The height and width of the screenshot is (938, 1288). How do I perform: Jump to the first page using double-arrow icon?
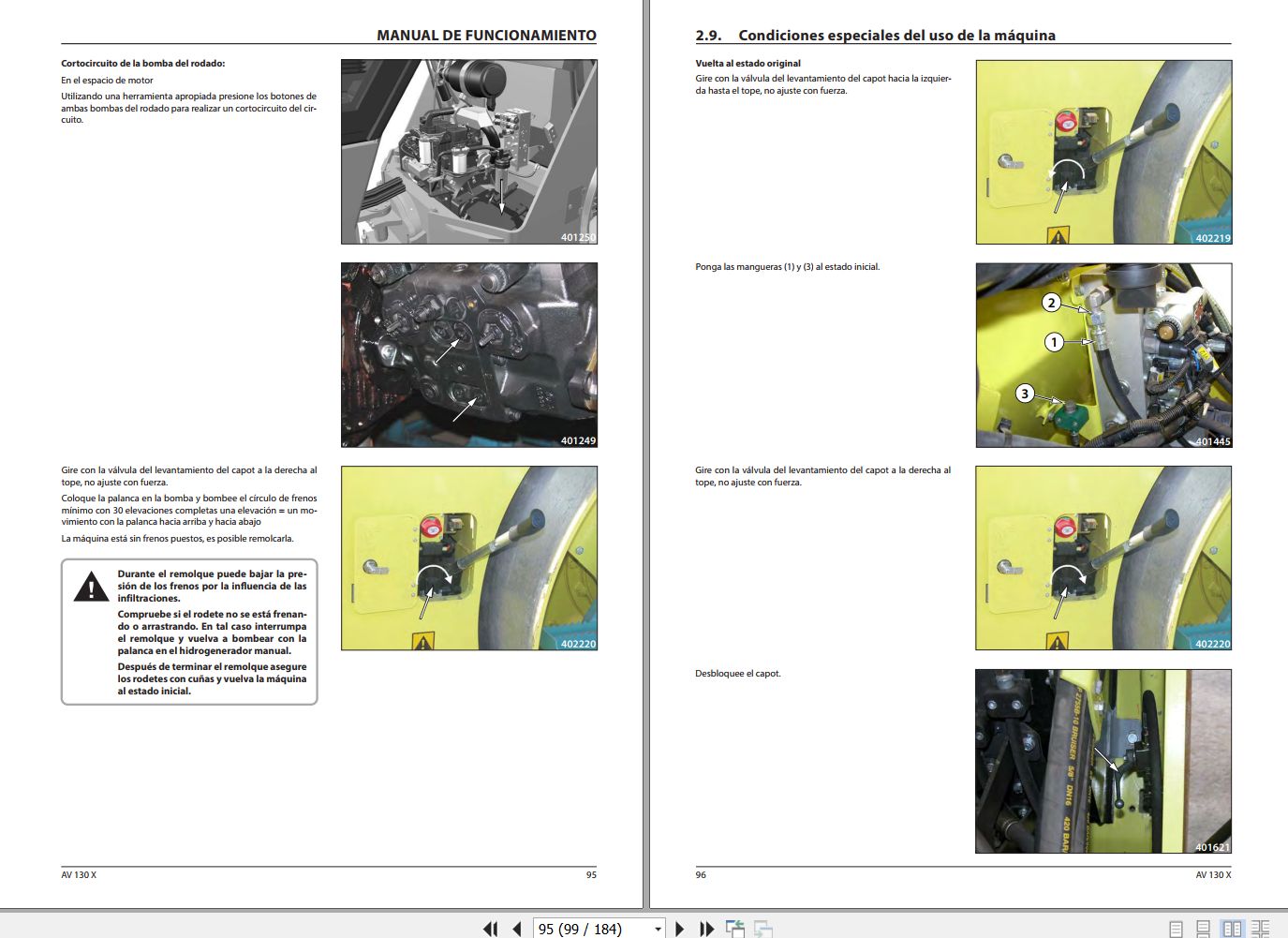(x=490, y=929)
